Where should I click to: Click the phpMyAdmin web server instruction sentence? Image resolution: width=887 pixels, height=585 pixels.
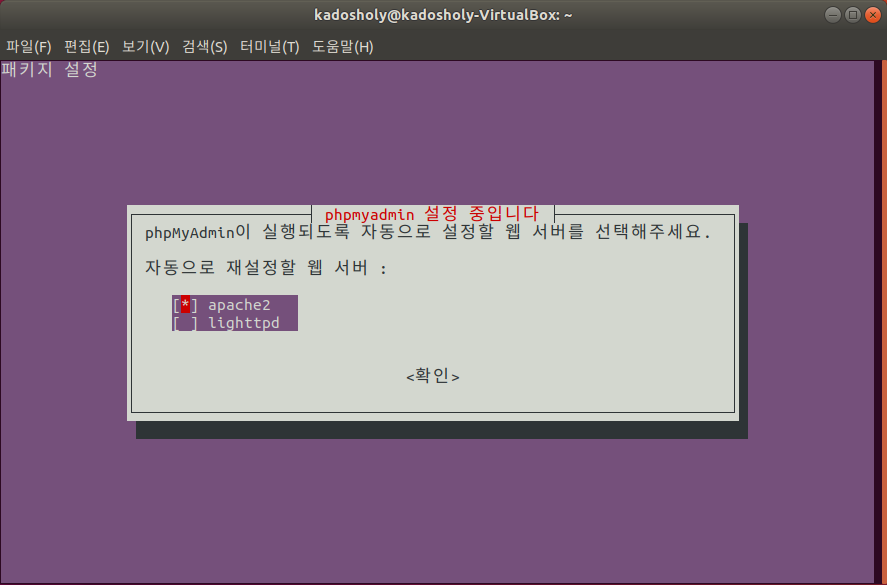pos(428,232)
